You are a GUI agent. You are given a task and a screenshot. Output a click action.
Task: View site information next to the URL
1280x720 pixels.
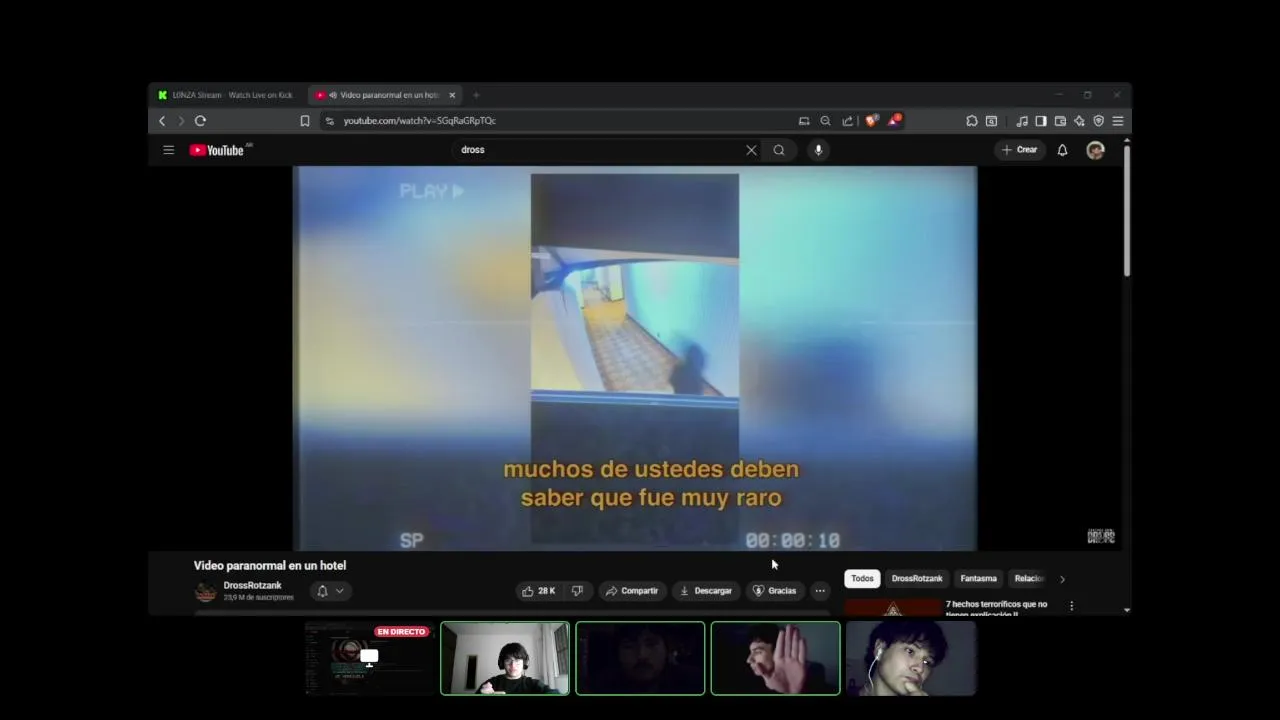[x=330, y=121]
